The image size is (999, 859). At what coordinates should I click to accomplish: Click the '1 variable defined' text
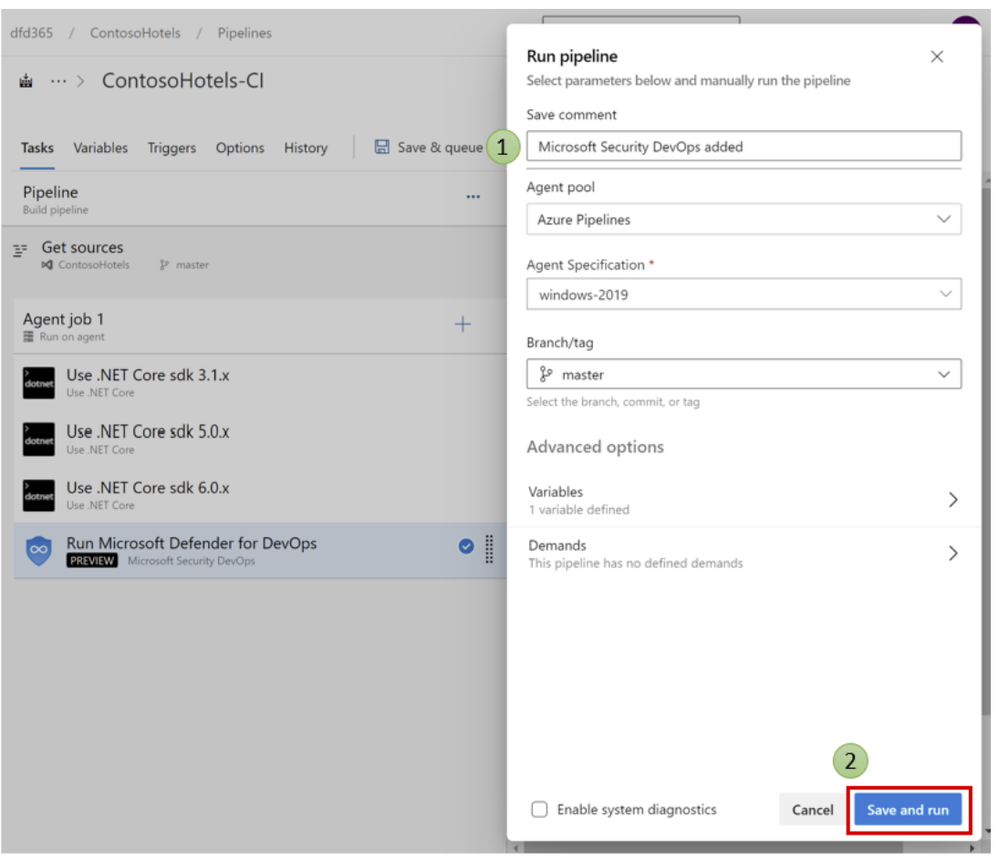click(x=579, y=510)
